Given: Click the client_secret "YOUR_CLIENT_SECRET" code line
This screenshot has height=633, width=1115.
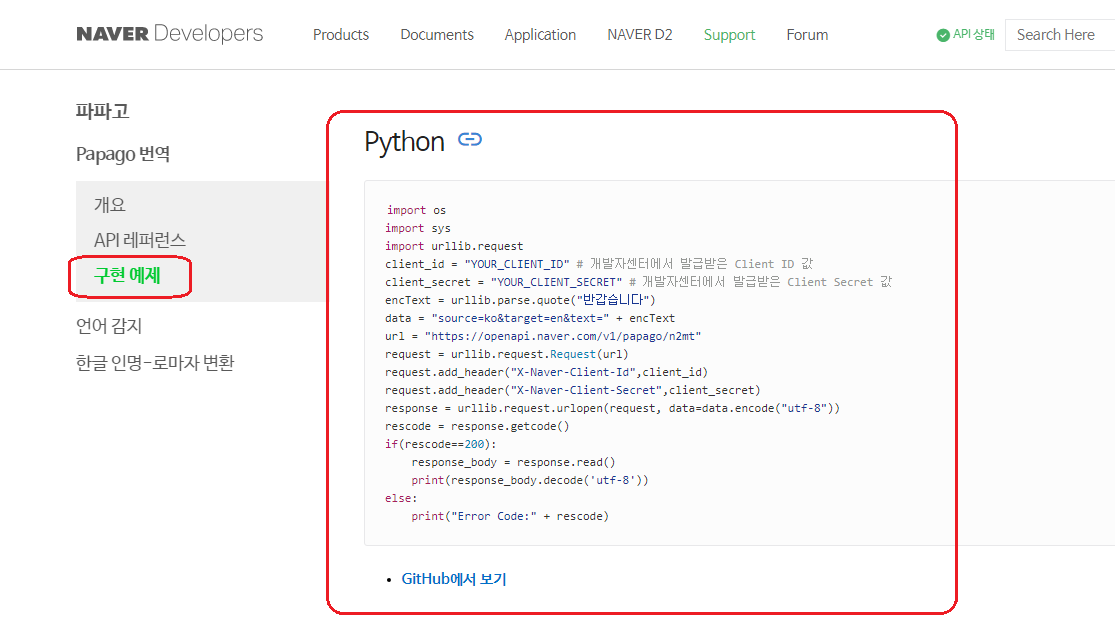Looking at the screenshot, I should (x=638, y=282).
